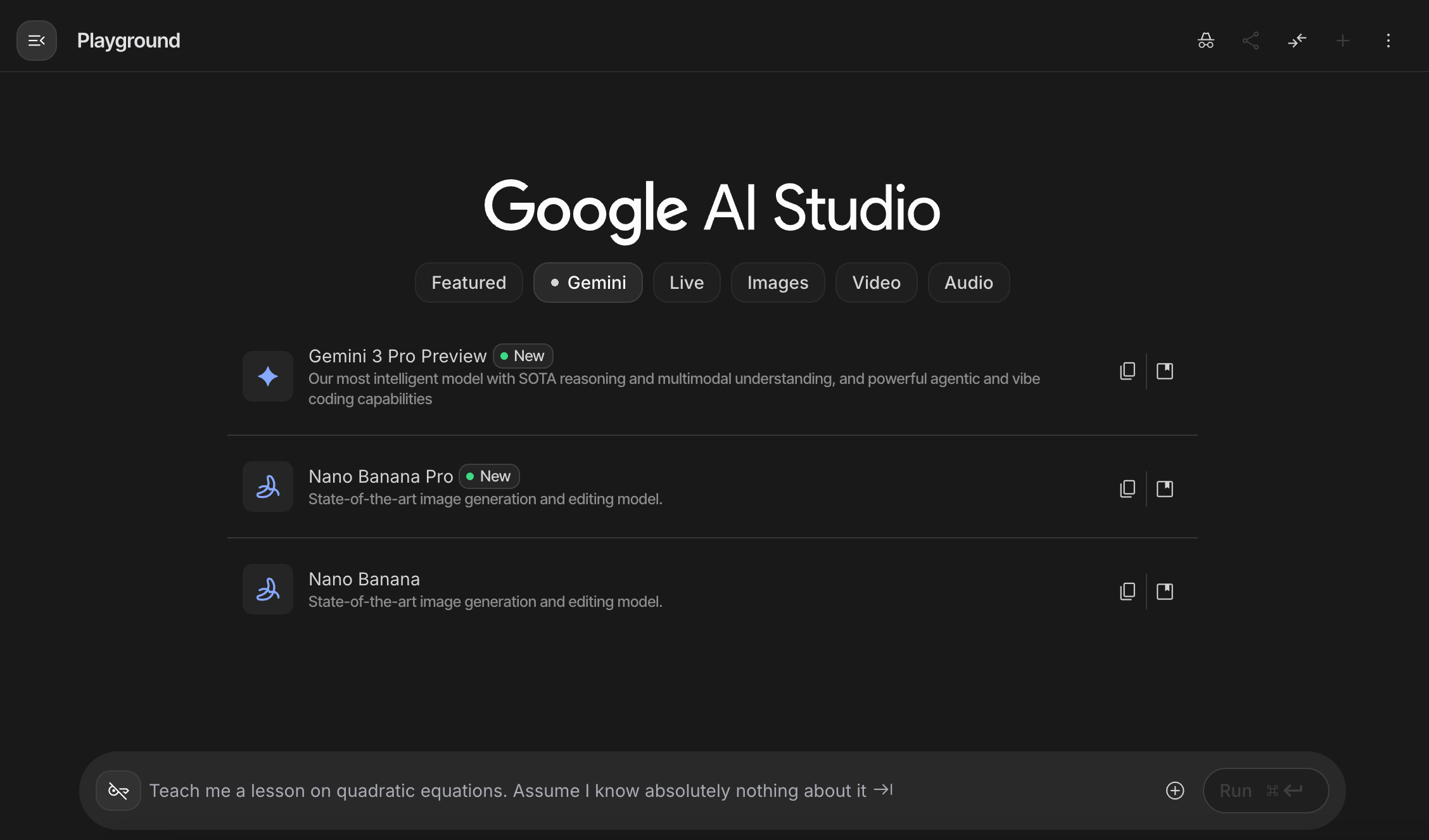Select the Images category tab

click(x=777, y=283)
